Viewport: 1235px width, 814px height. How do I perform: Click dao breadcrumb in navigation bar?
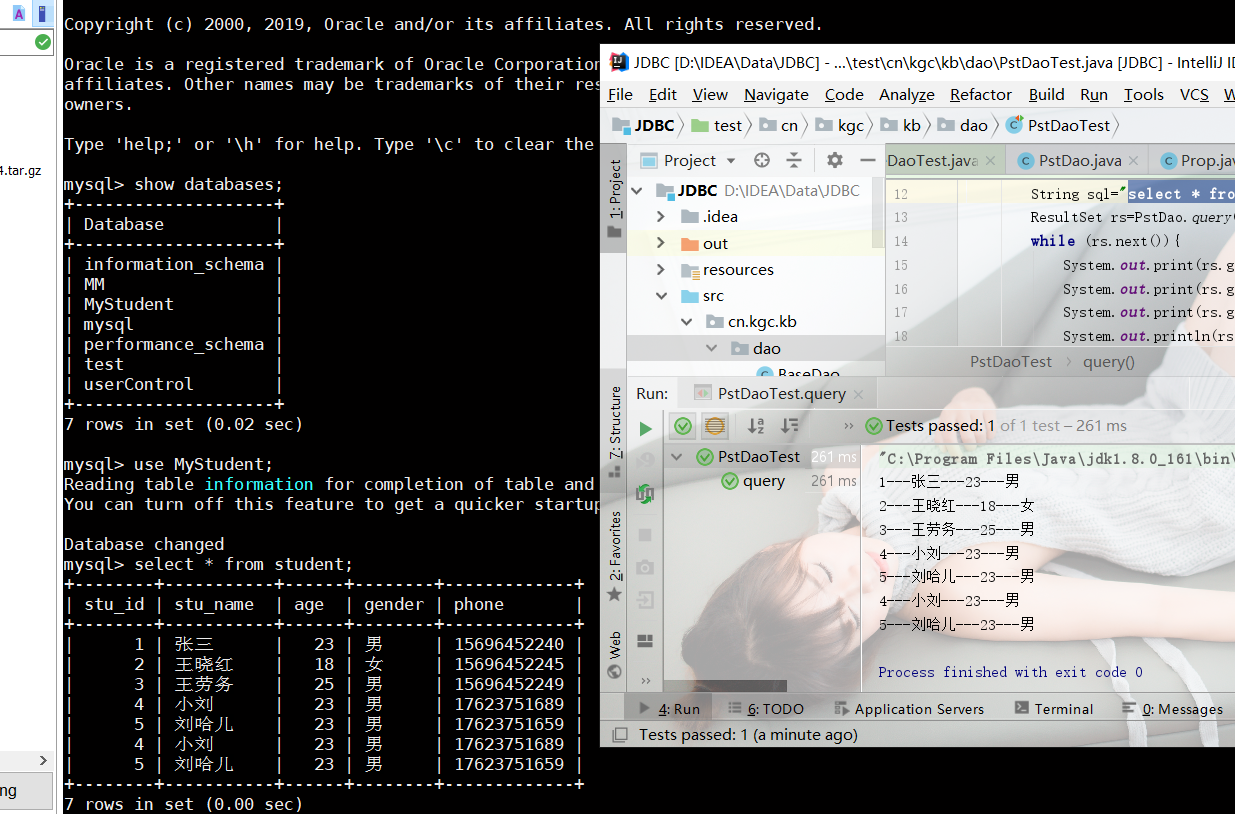click(962, 125)
